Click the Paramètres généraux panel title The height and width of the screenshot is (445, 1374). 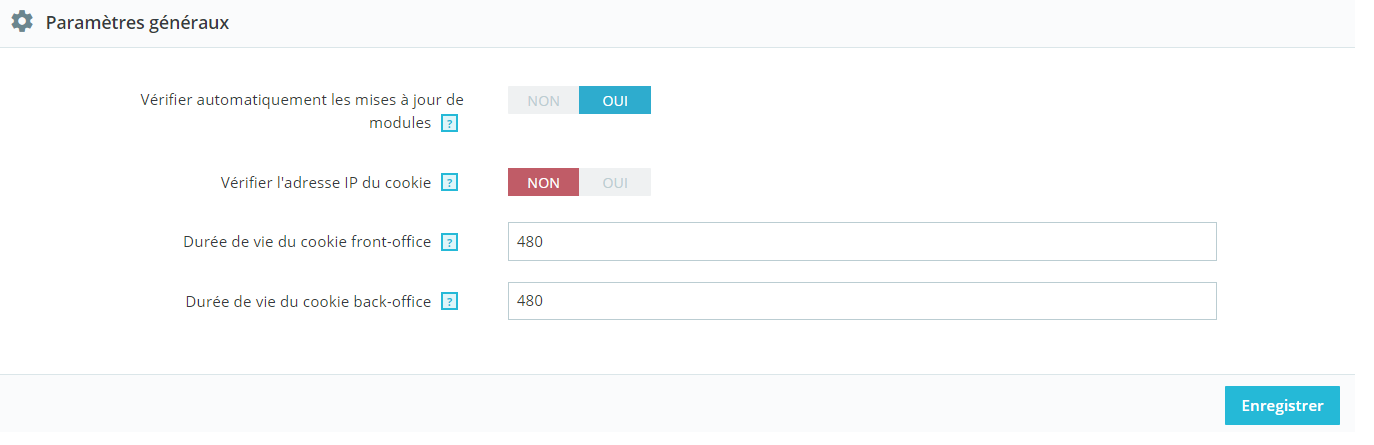click(138, 22)
